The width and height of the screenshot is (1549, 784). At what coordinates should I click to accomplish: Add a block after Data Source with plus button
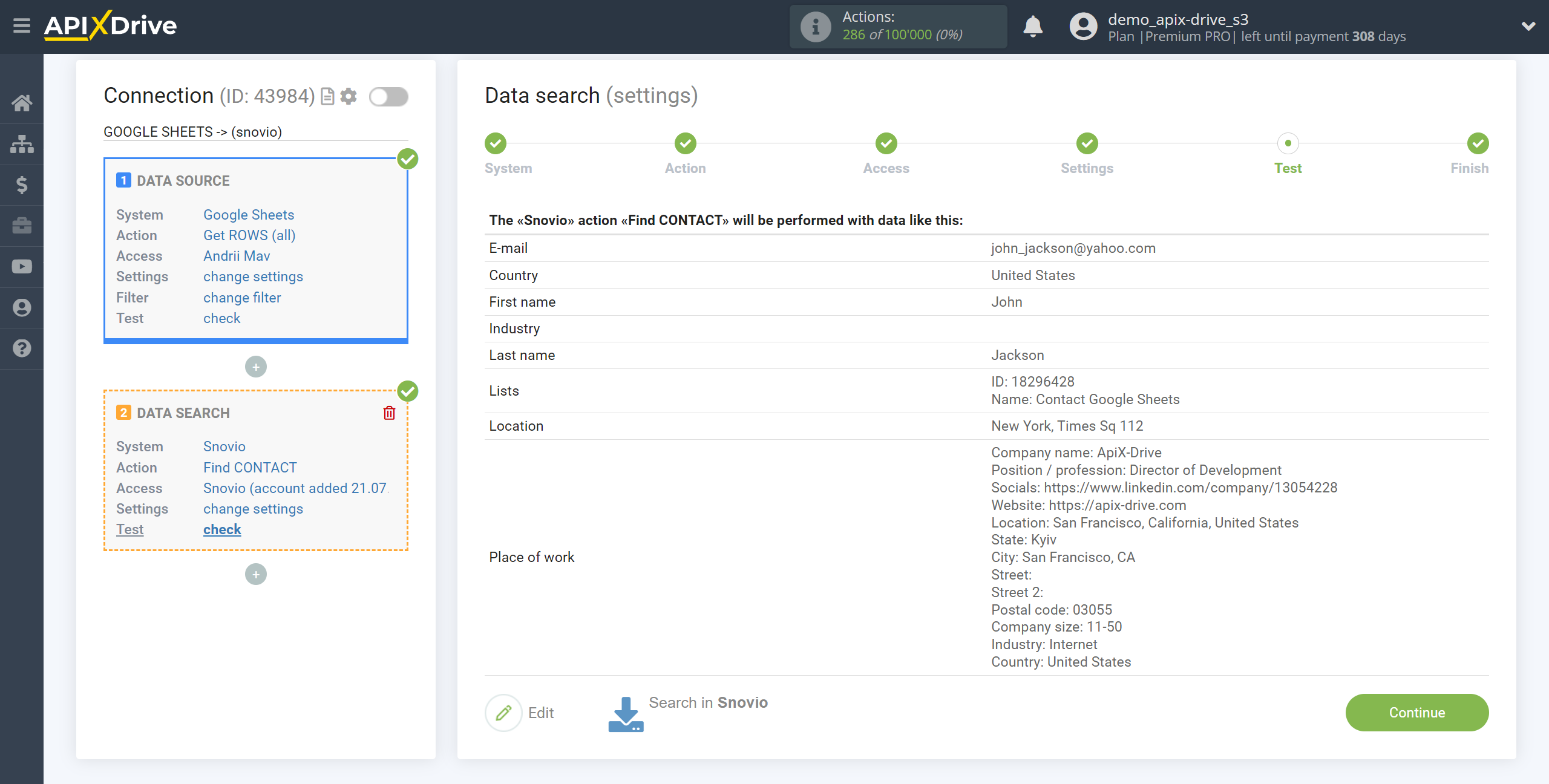point(256,367)
